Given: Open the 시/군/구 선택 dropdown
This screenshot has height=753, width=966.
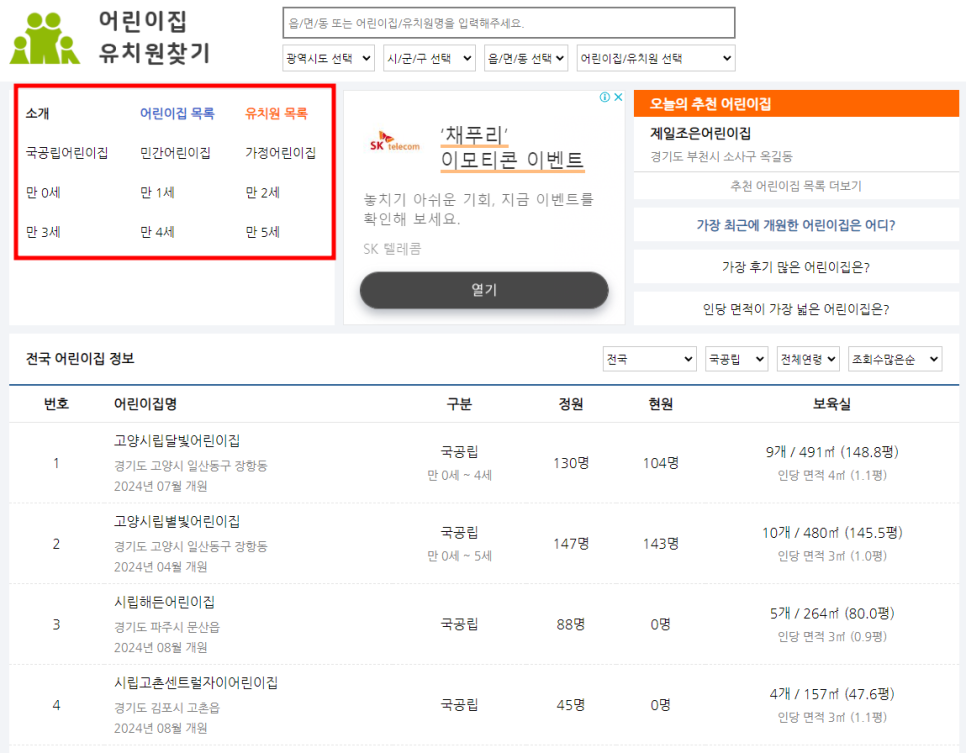Looking at the screenshot, I should pyautogui.click(x=429, y=59).
